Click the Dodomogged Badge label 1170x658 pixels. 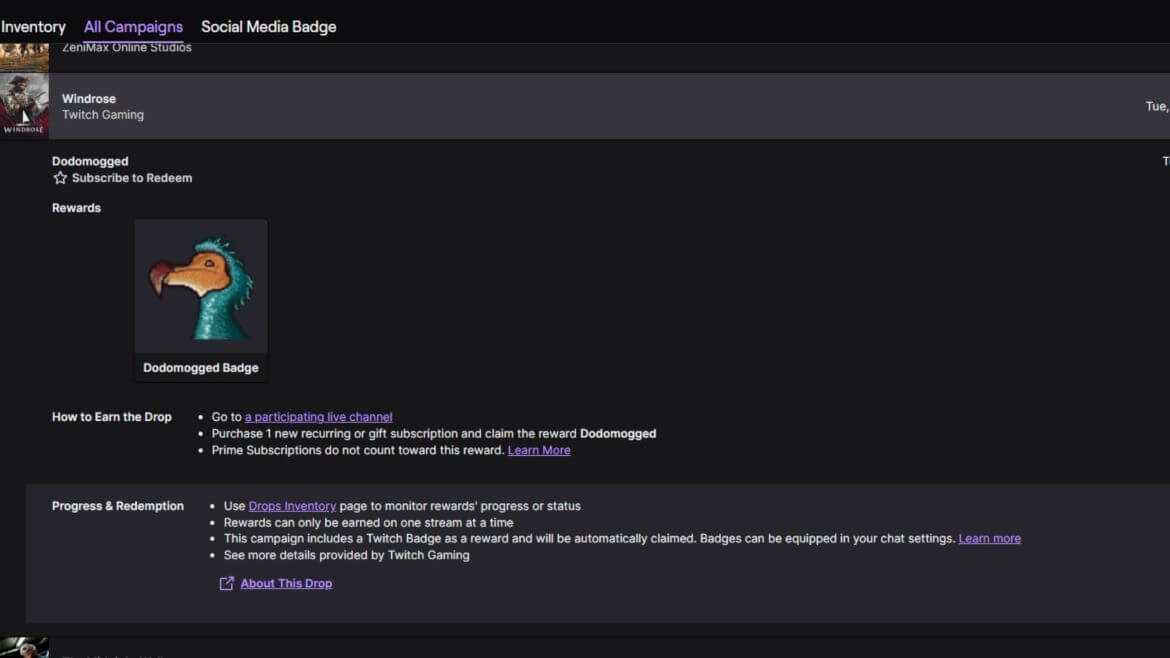pos(201,368)
